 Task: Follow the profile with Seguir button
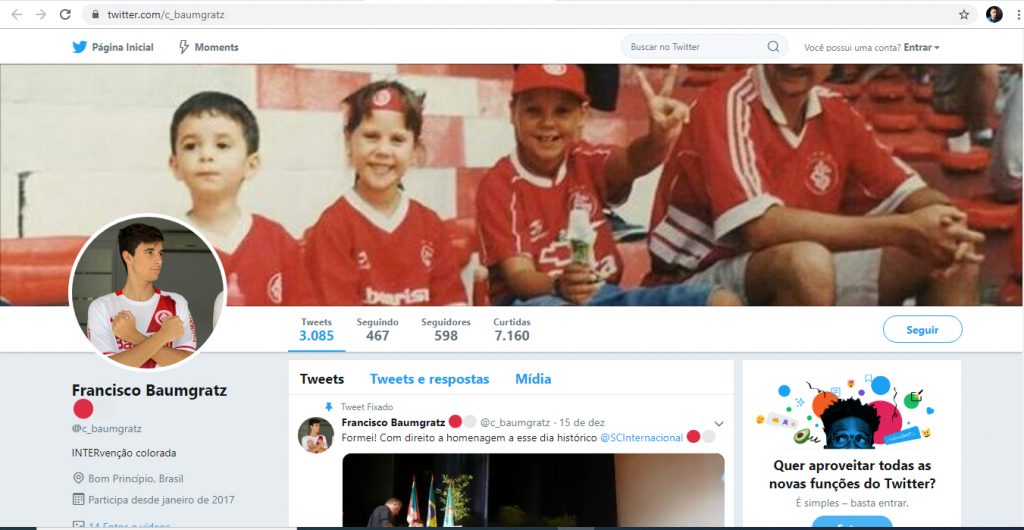click(x=922, y=330)
